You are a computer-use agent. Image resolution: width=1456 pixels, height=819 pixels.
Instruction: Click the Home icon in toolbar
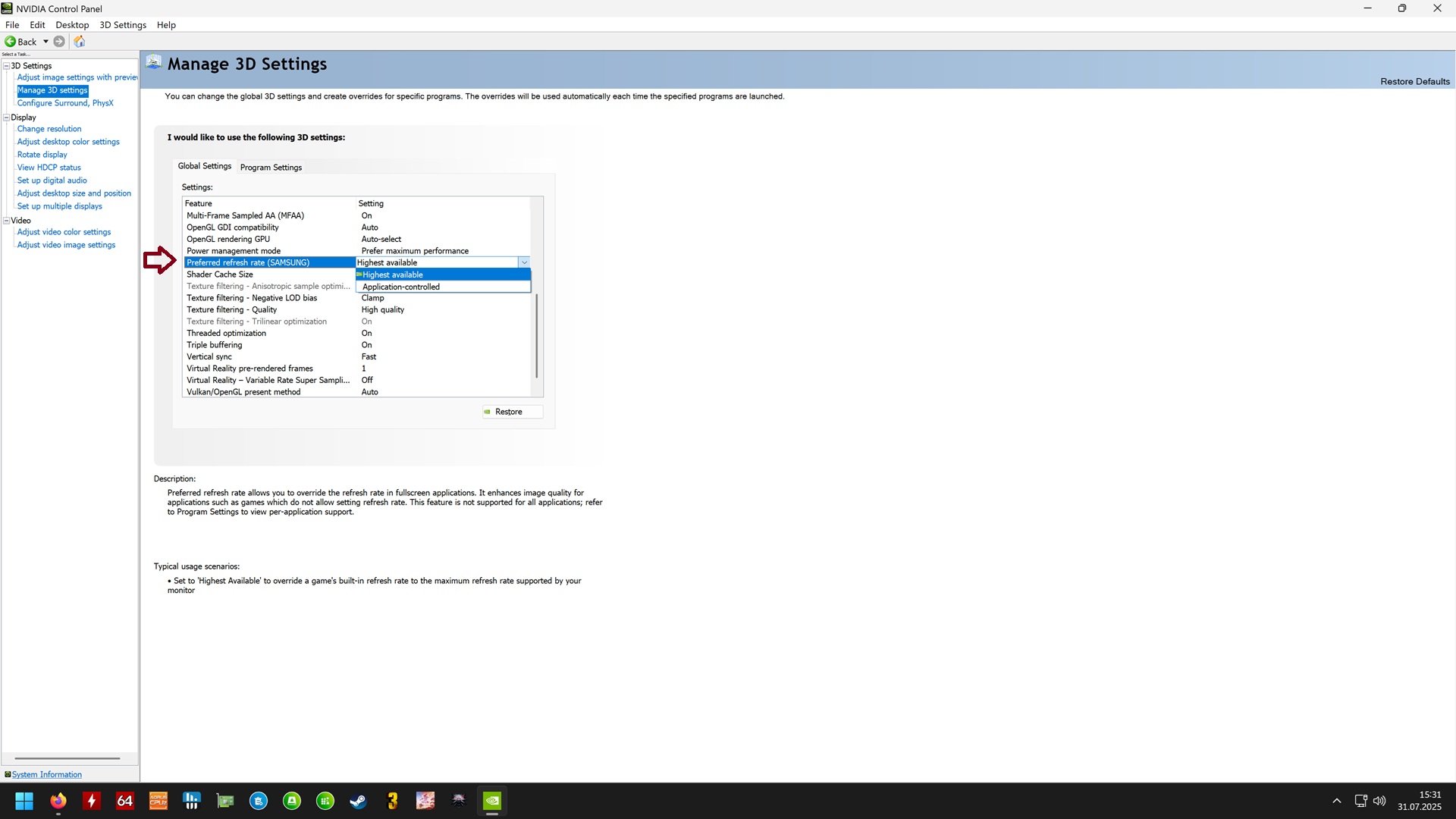coord(80,42)
